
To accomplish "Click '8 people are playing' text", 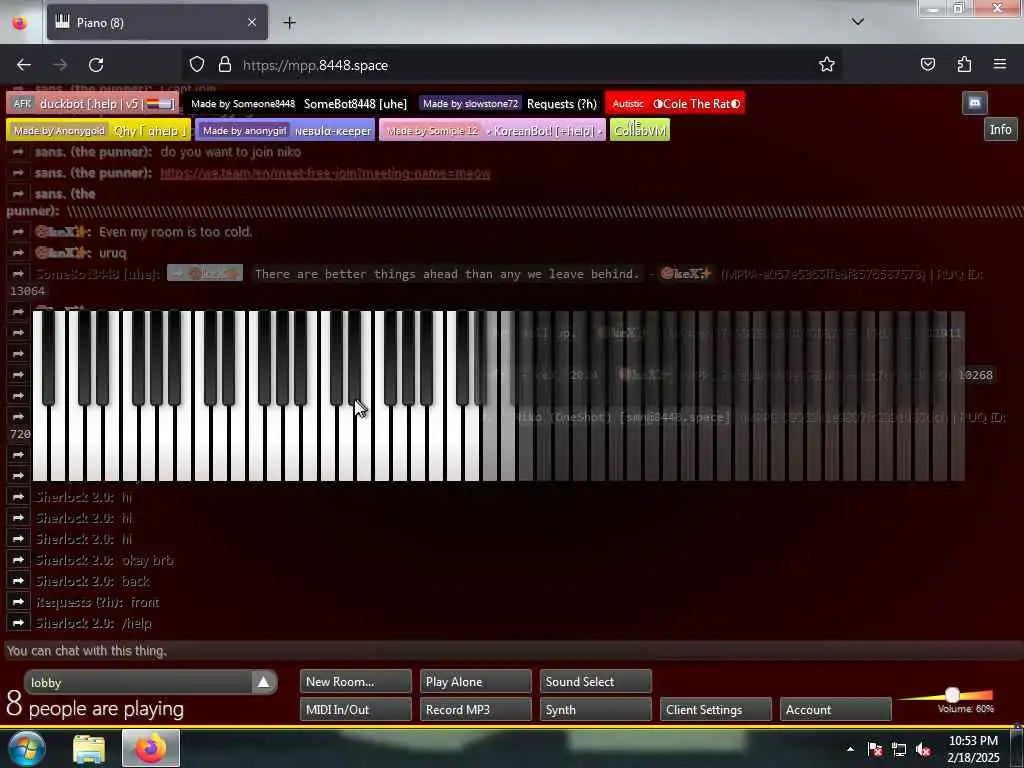I will (95, 706).
